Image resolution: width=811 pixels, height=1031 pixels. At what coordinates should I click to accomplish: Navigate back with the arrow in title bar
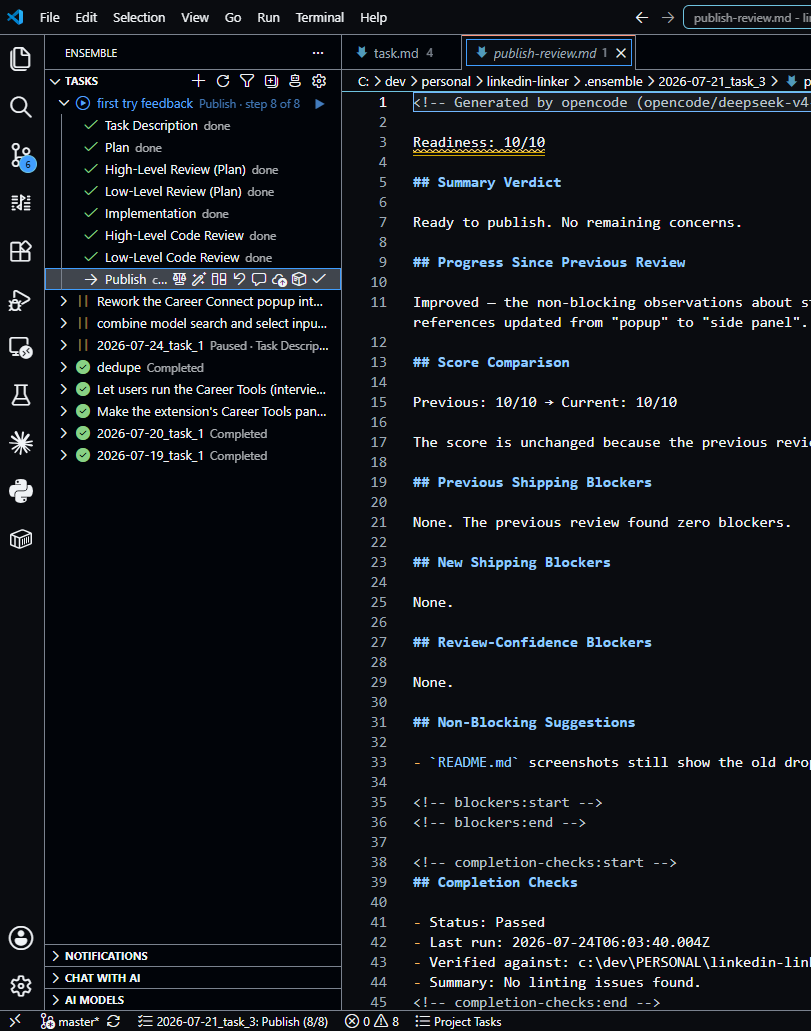642,18
